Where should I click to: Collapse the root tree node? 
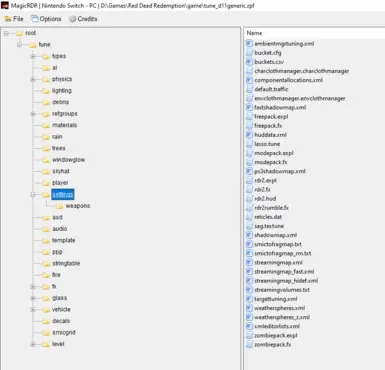click(6, 33)
